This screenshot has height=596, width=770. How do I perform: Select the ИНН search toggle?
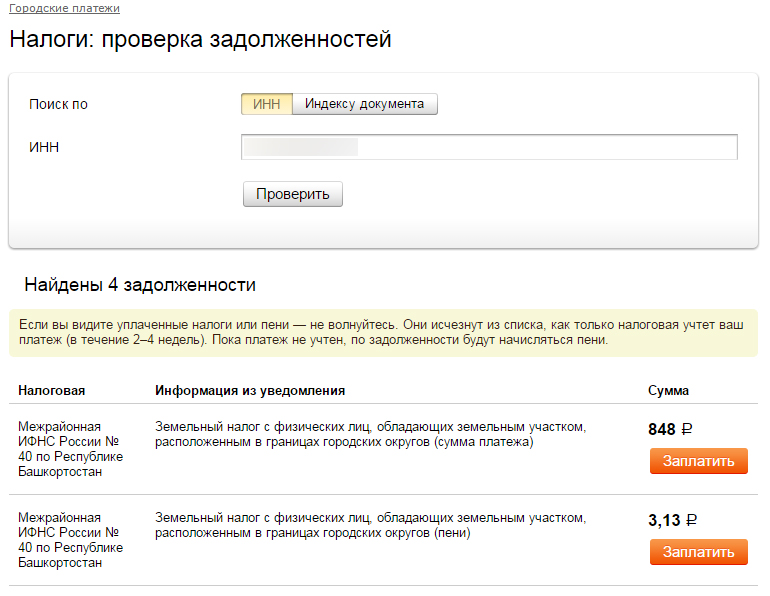267,104
